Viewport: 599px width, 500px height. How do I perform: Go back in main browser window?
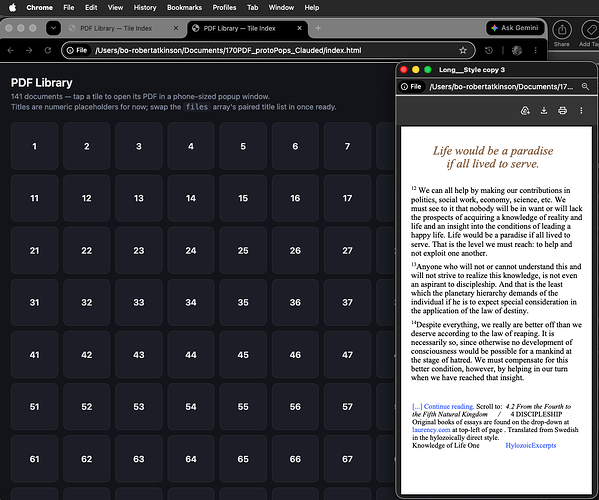[11, 50]
